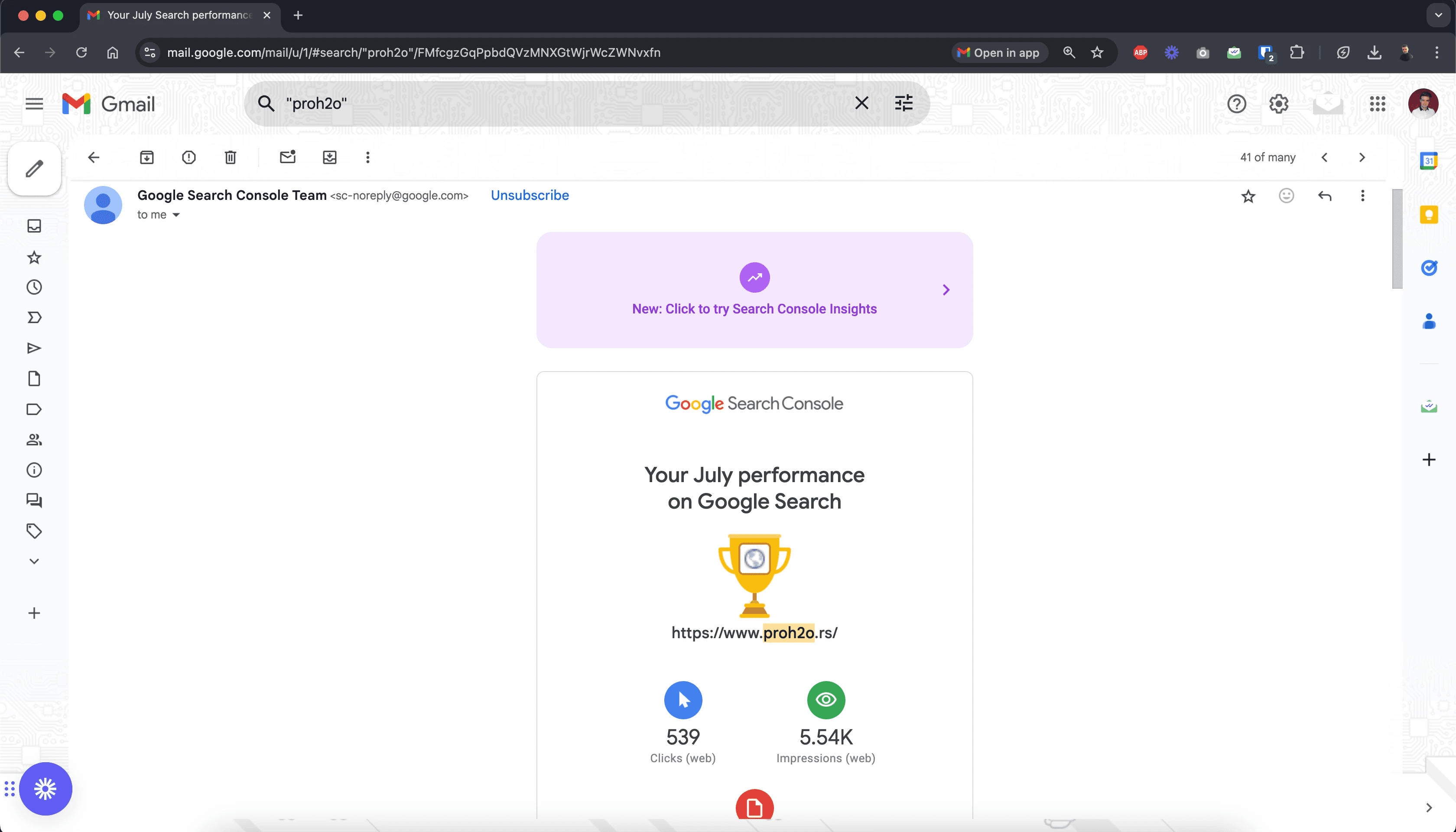Expand the 'to me' recipient details
This screenshot has height=832, width=1456.
176,215
